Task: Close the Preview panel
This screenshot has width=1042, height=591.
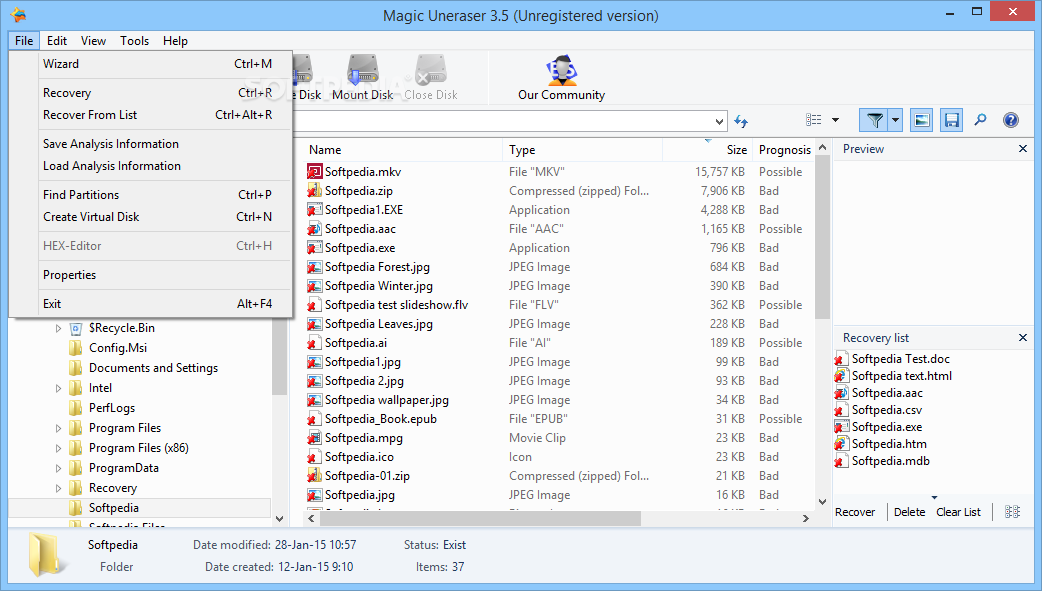Action: [x=1023, y=149]
